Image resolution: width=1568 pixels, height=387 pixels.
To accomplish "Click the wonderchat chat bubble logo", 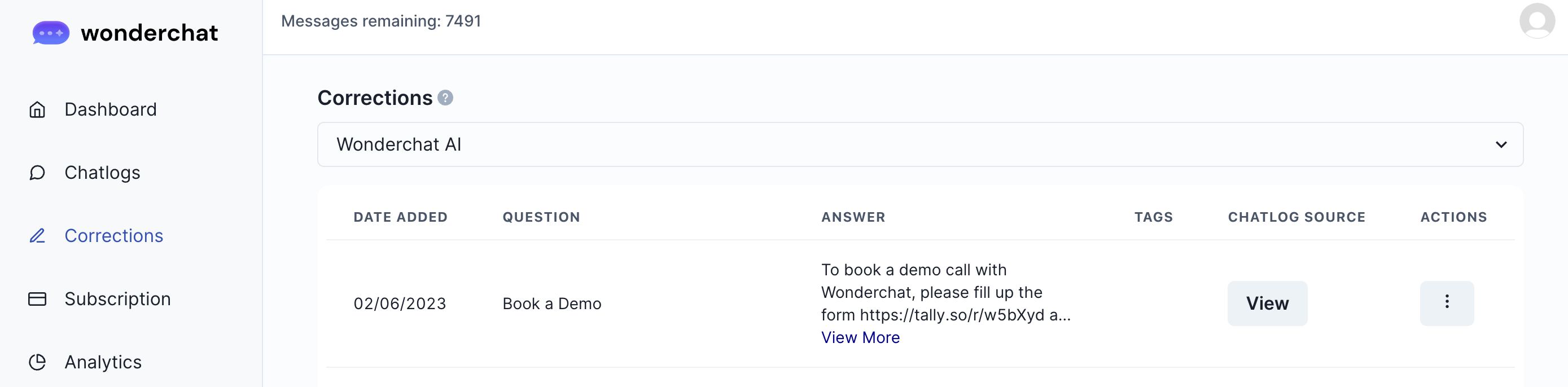I will (51, 33).
